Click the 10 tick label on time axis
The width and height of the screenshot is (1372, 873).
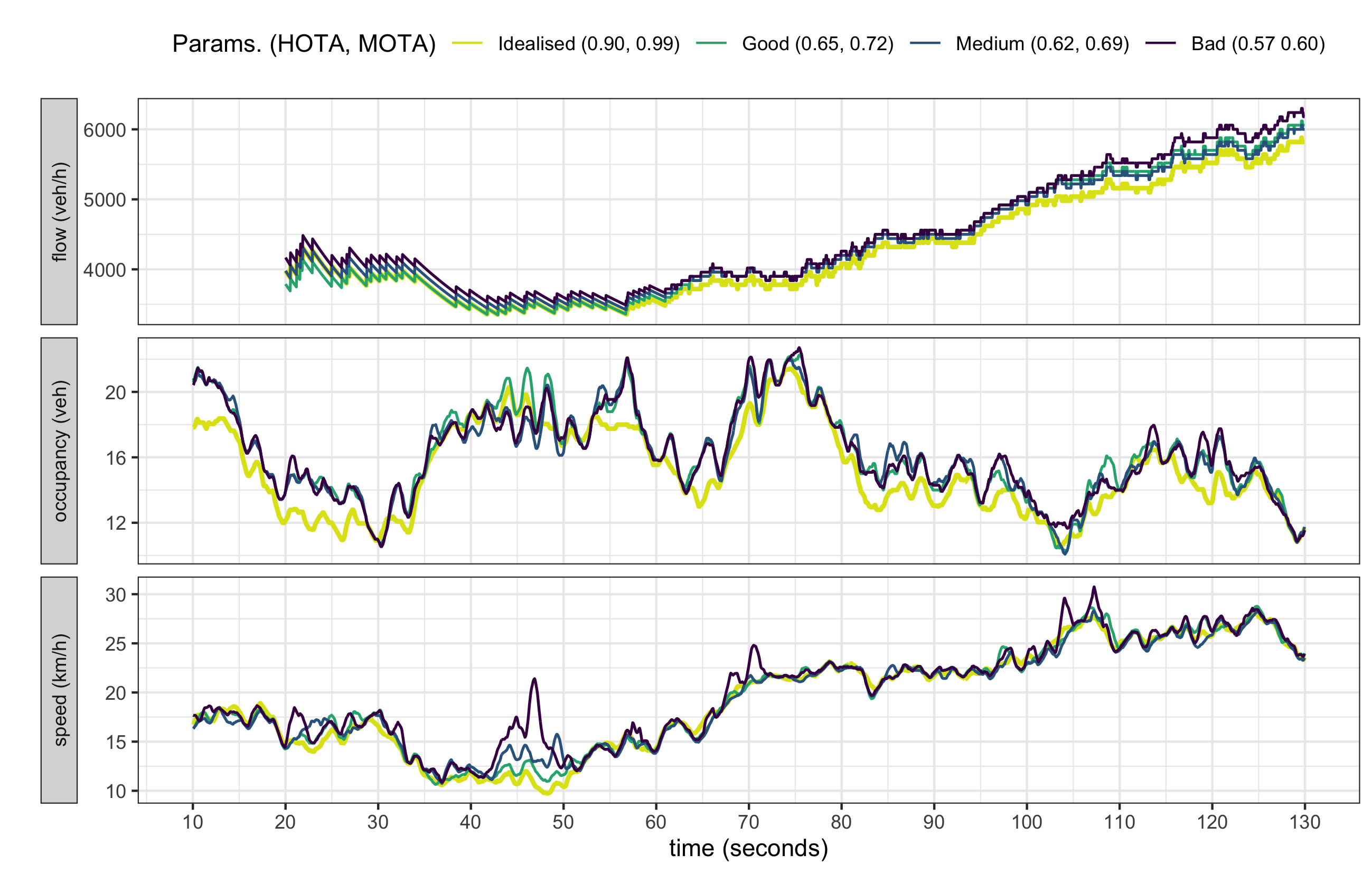pos(193,822)
